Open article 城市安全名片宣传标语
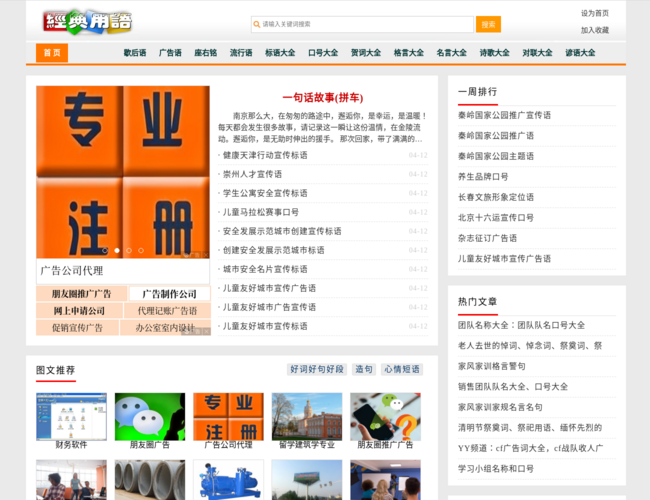 265,269
